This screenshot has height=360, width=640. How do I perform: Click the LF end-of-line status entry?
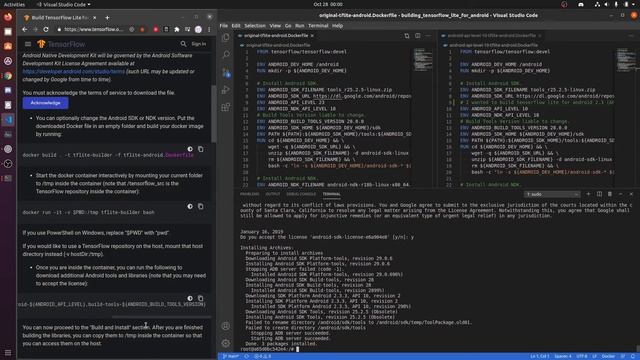click(x=594, y=356)
